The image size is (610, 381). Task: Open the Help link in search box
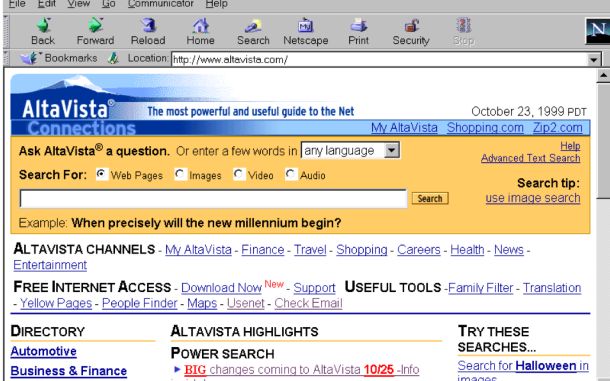tap(570, 146)
